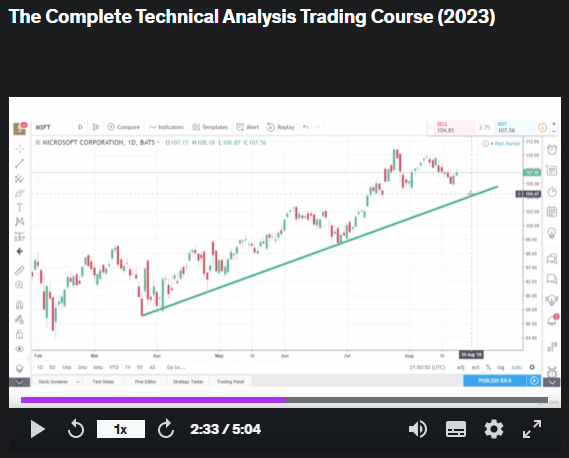The image size is (569, 458).
Task: Open video player settings gear
Action: coord(494,429)
